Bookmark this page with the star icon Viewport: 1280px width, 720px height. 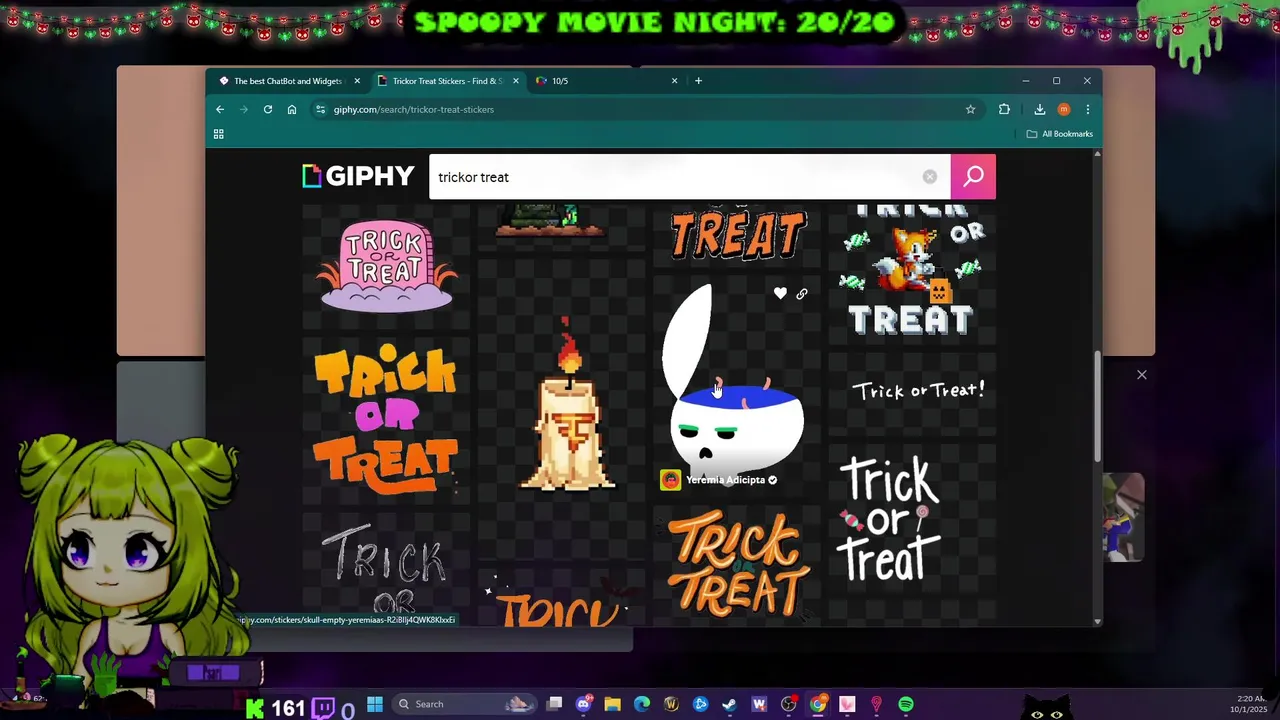tap(970, 109)
